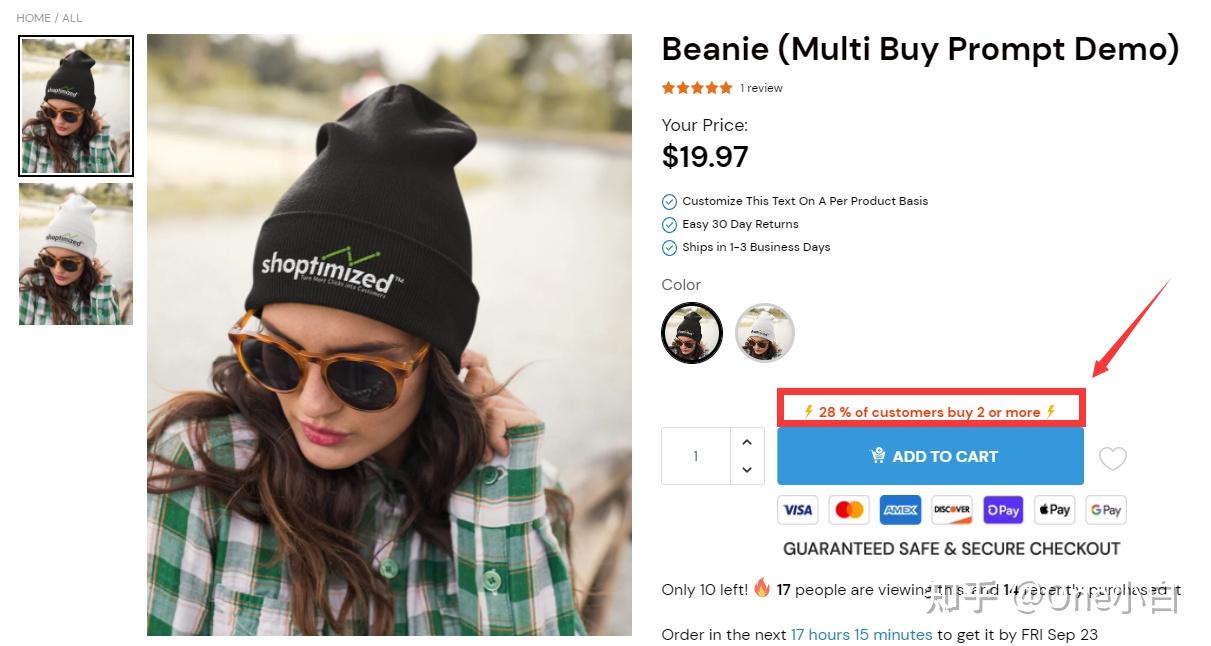Go to HOME breadcrumb link
1211x646 pixels.
[x=33, y=18]
